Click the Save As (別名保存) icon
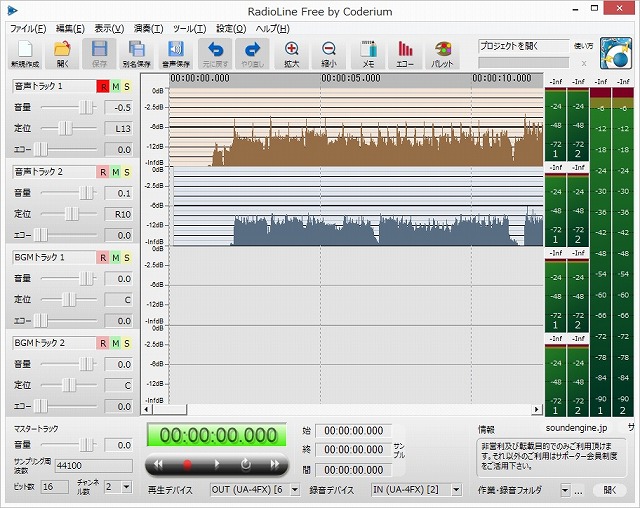Viewport: 640px width, 508px height. (x=137, y=54)
